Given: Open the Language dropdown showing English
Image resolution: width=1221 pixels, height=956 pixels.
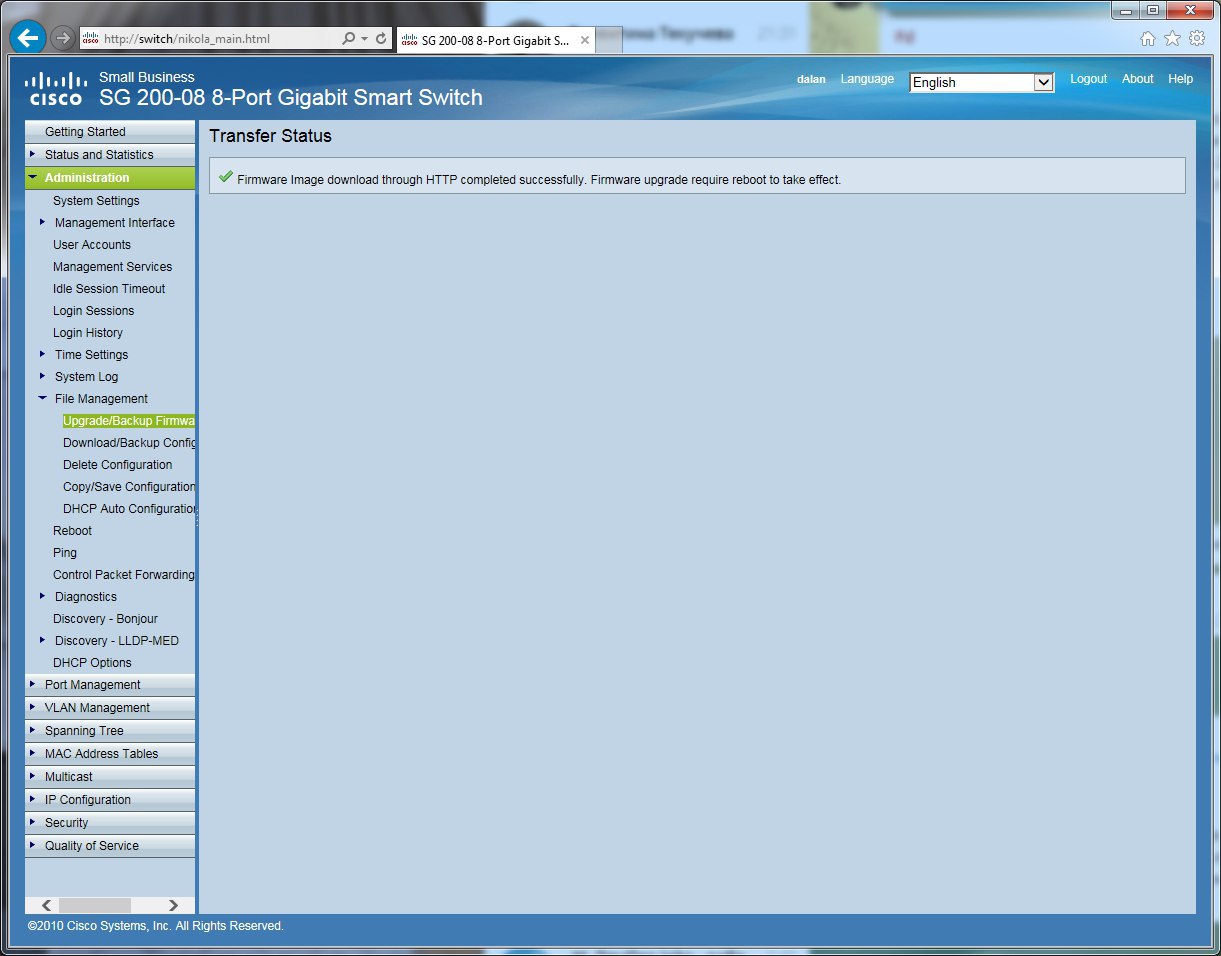Looking at the screenshot, I should pos(982,82).
